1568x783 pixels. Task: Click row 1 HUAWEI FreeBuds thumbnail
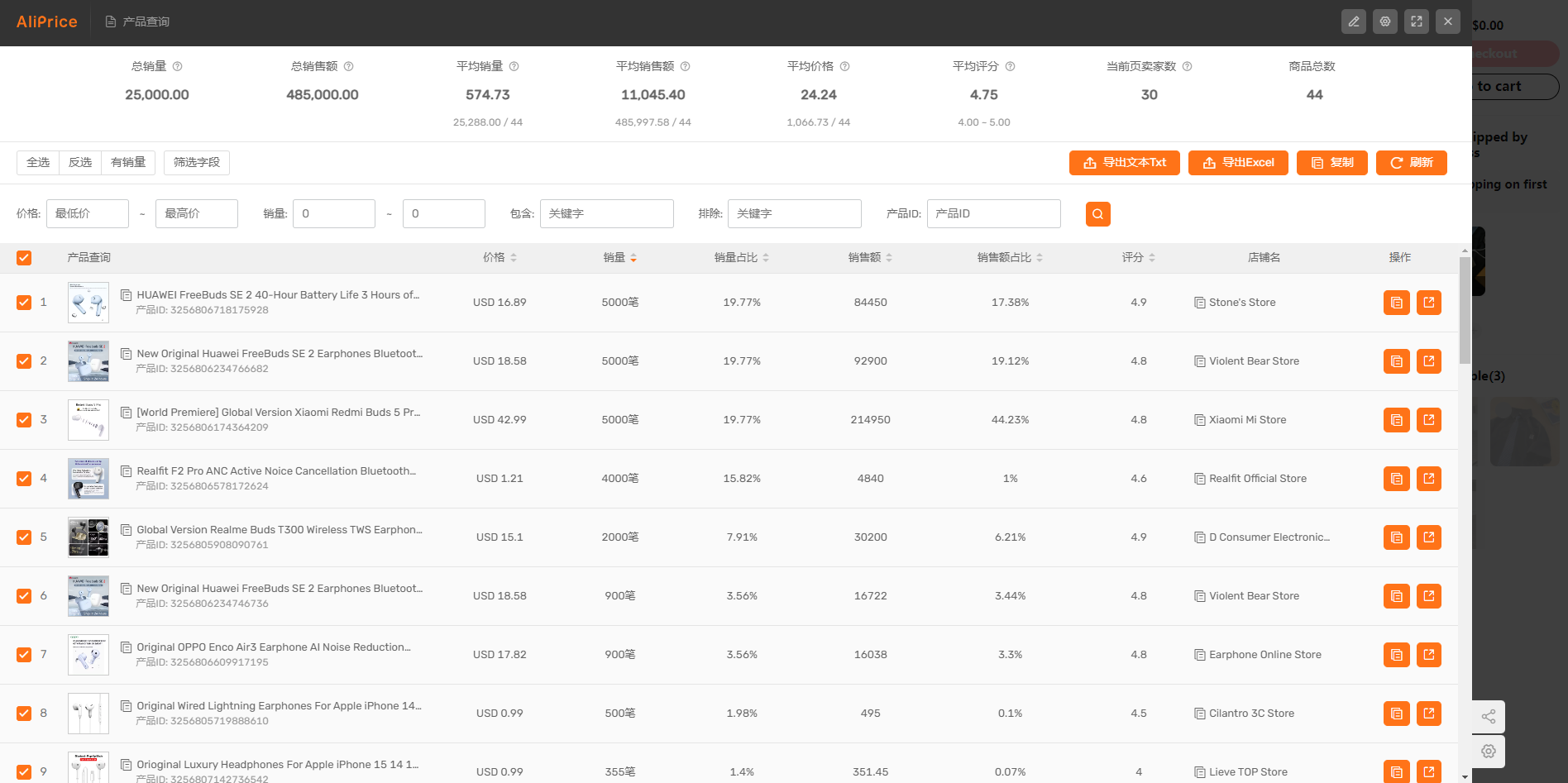click(x=88, y=303)
